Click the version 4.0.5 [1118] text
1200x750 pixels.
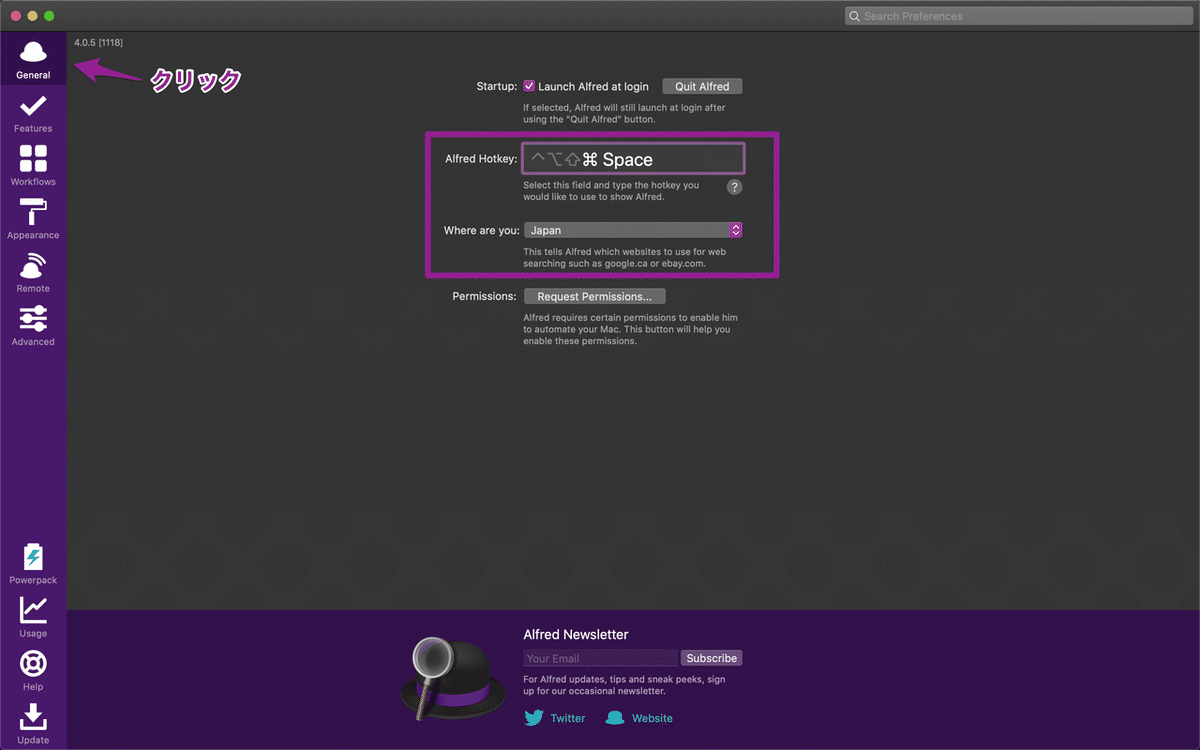(99, 42)
